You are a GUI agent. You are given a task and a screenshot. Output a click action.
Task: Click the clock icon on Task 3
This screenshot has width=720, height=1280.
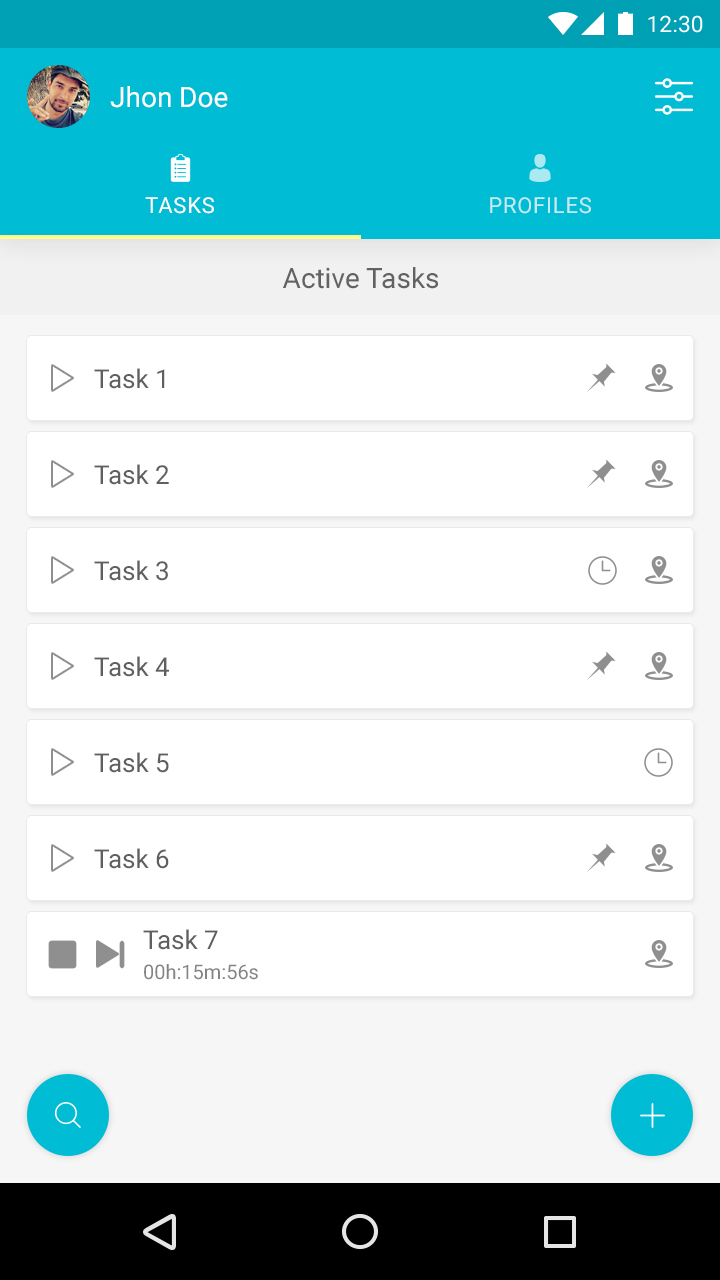point(601,570)
